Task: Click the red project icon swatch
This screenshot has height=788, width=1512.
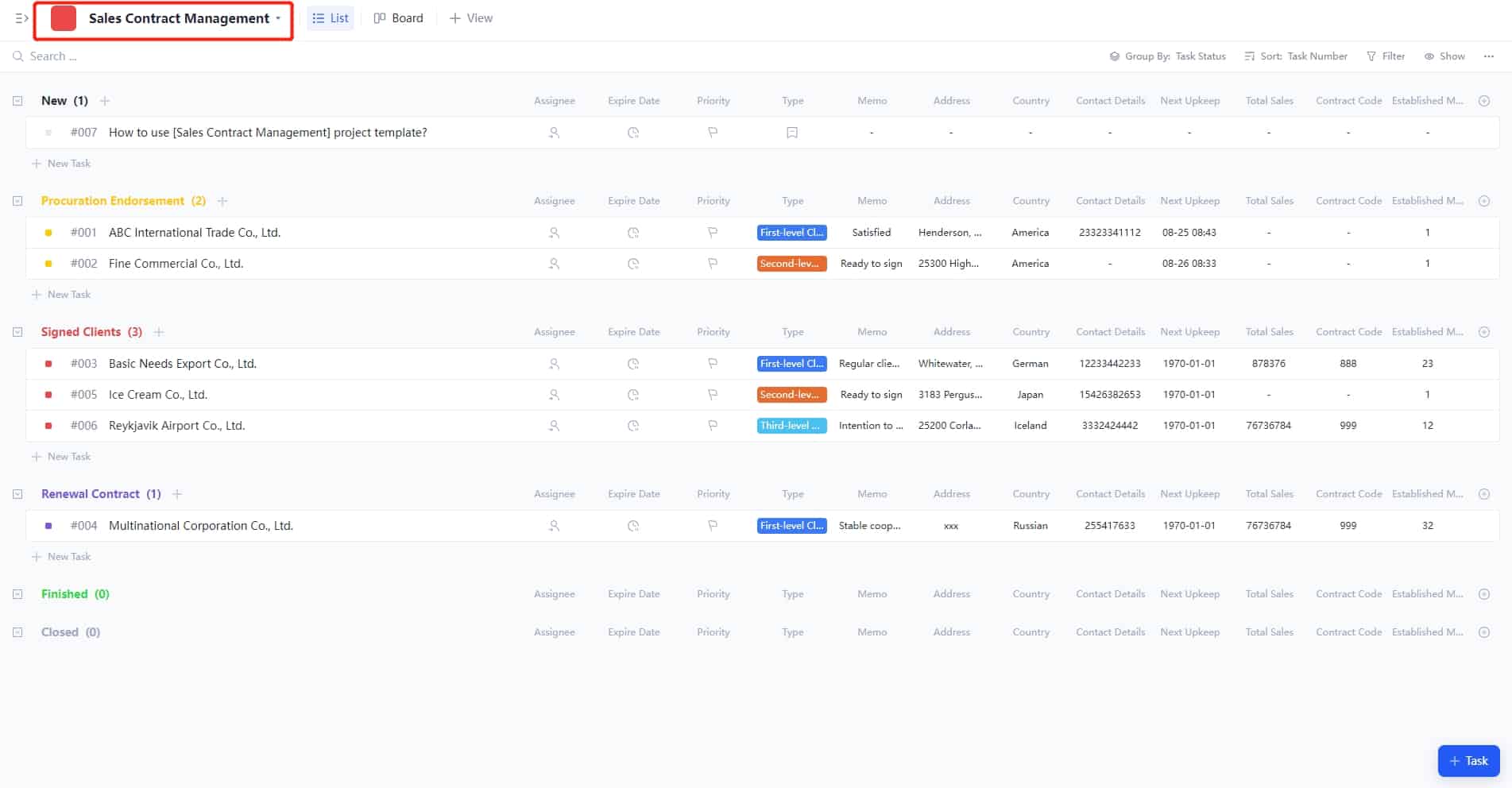Action: (63, 17)
